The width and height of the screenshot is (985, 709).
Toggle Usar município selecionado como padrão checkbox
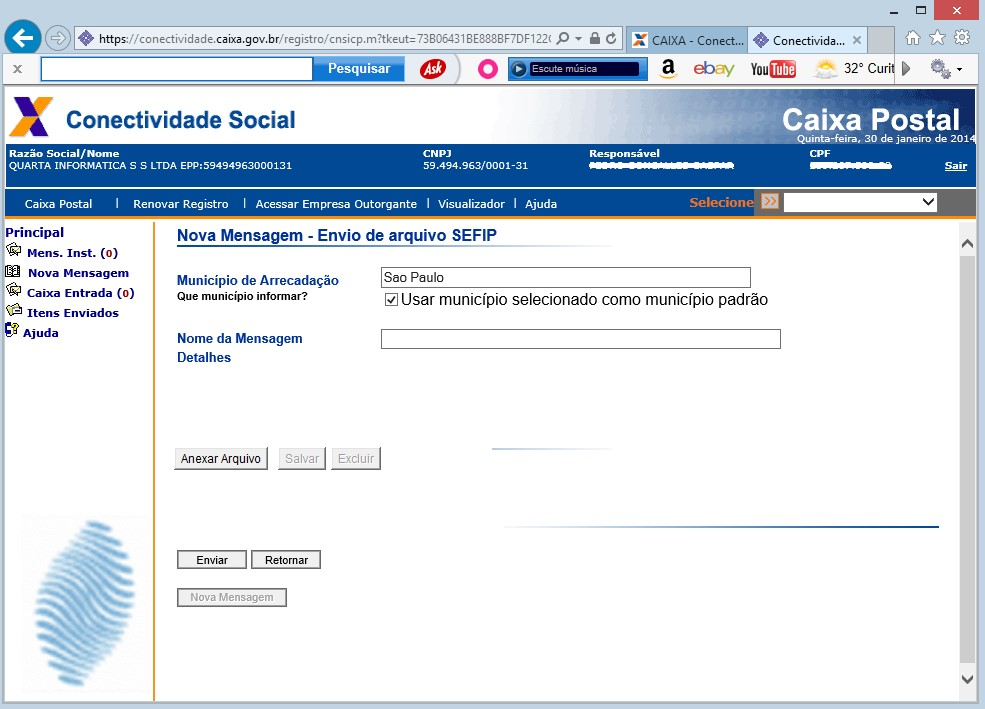pyautogui.click(x=391, y=300)
